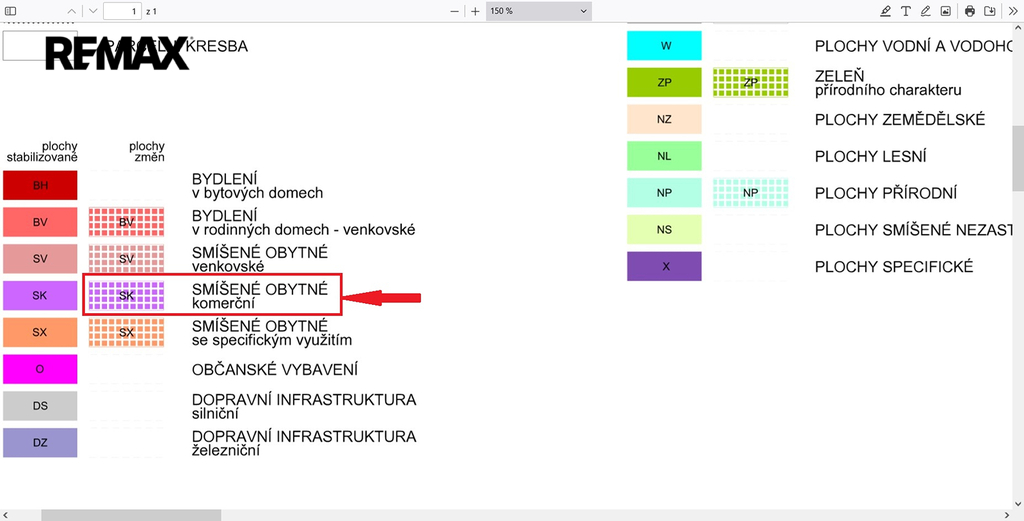The height and width of the screenshot is (521, 1024).
Task: Zoom in using the plus button
Action: click(475, 11)
